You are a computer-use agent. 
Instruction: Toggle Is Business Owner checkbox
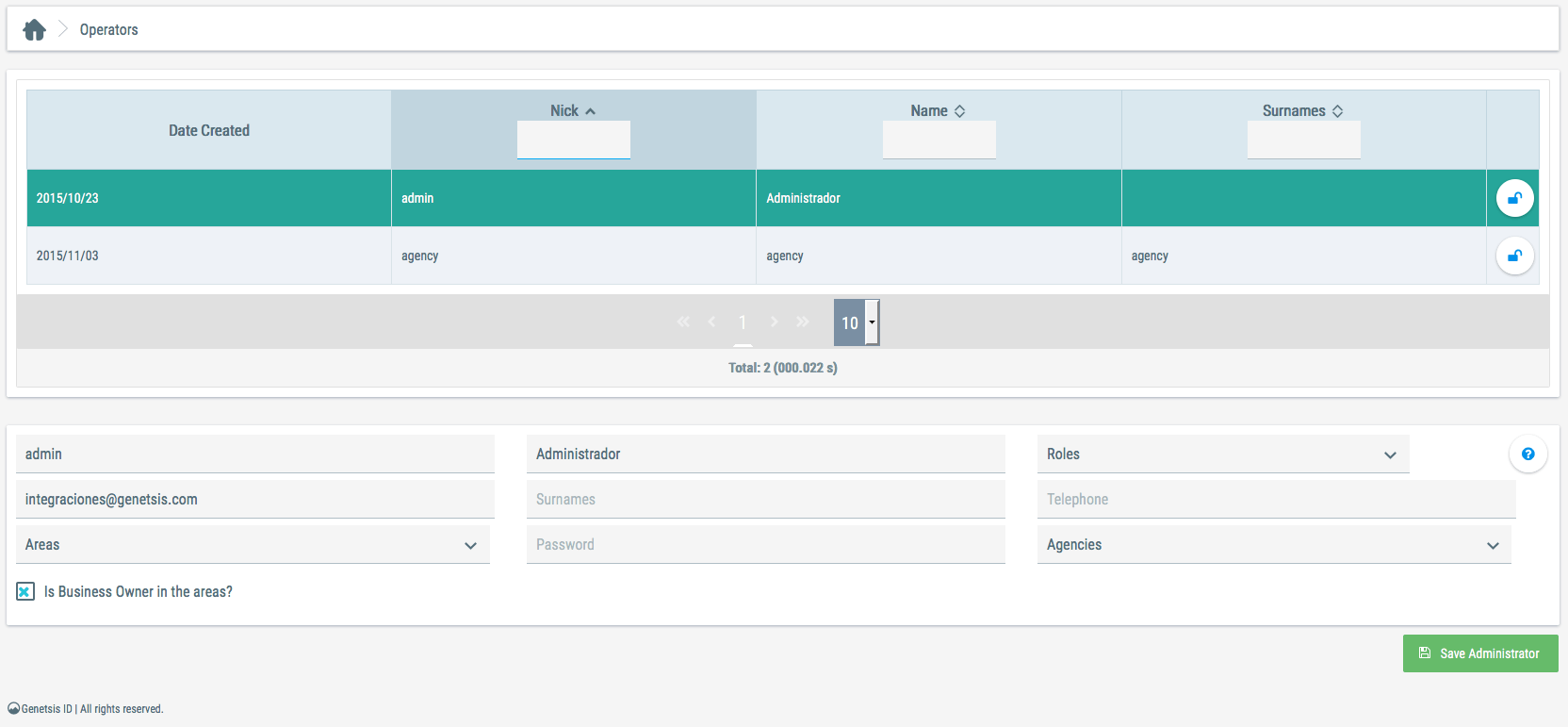(25, 592)
